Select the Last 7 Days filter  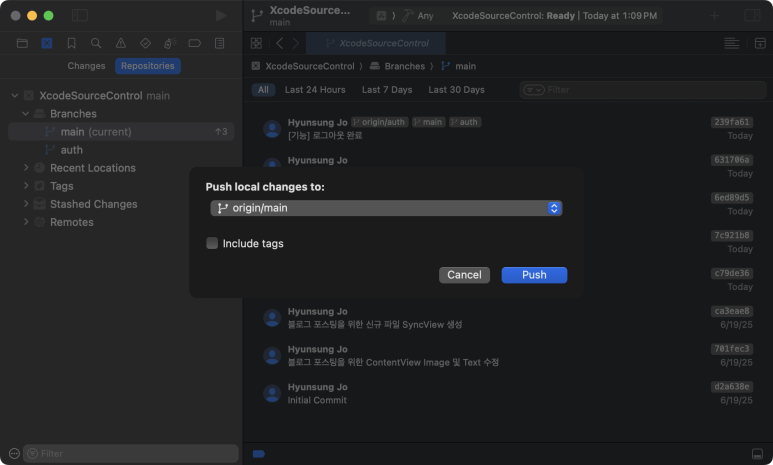pyautogui.click(x=387, y=90)
